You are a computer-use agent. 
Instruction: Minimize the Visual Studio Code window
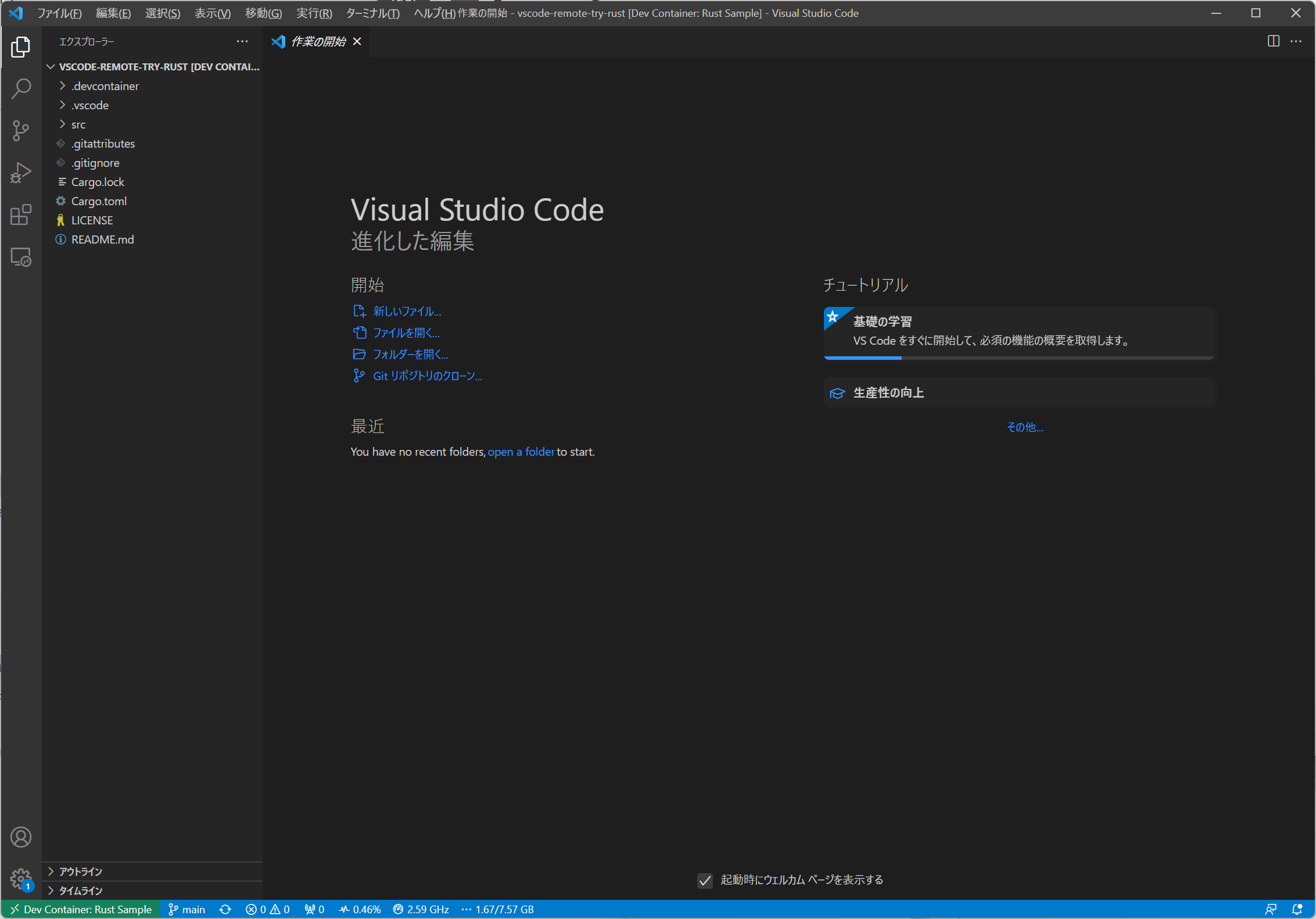coord(1216,13)
